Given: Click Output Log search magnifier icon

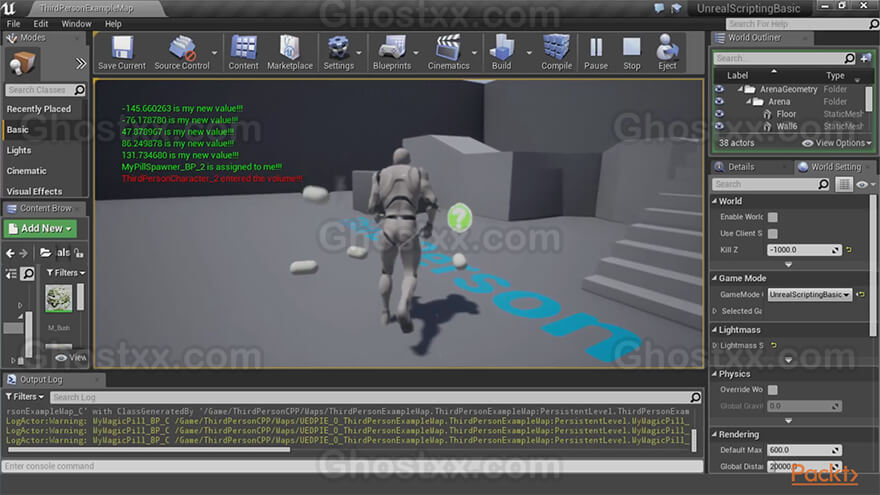Looking at the screenshot, I should point(695,397).
